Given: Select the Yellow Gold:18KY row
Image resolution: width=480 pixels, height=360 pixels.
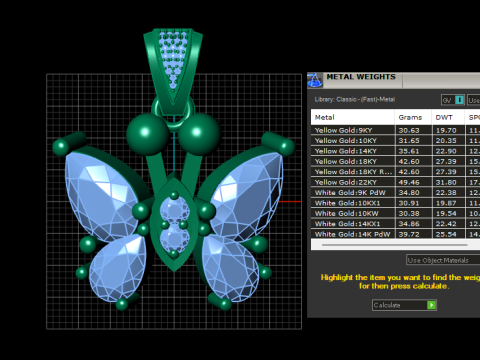Looking at the screenshot, I should [x=395, y=161].
